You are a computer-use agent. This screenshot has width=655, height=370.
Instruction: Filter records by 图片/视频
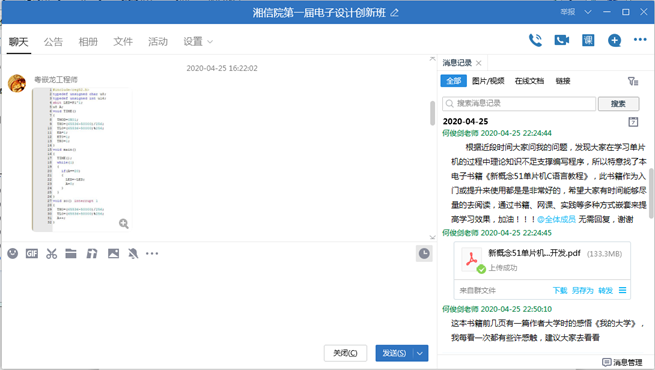pyautogui.click(x=488, y=81)
